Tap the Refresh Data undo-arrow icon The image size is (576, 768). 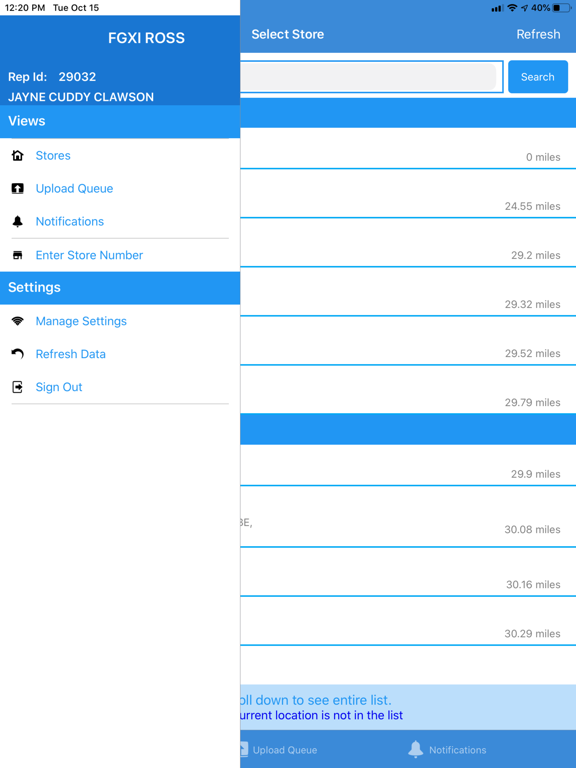pos(18,354)
